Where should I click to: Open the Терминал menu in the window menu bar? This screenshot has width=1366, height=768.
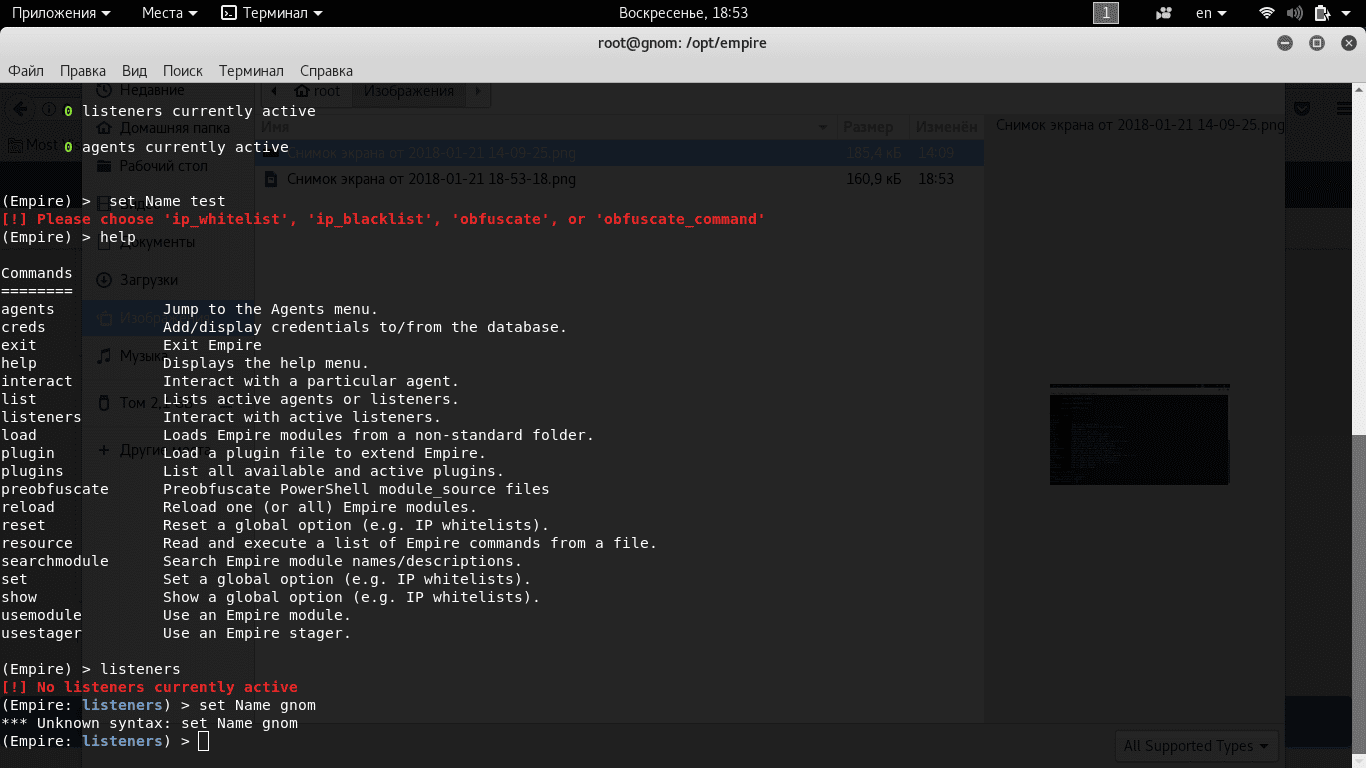tap(251, 71)
